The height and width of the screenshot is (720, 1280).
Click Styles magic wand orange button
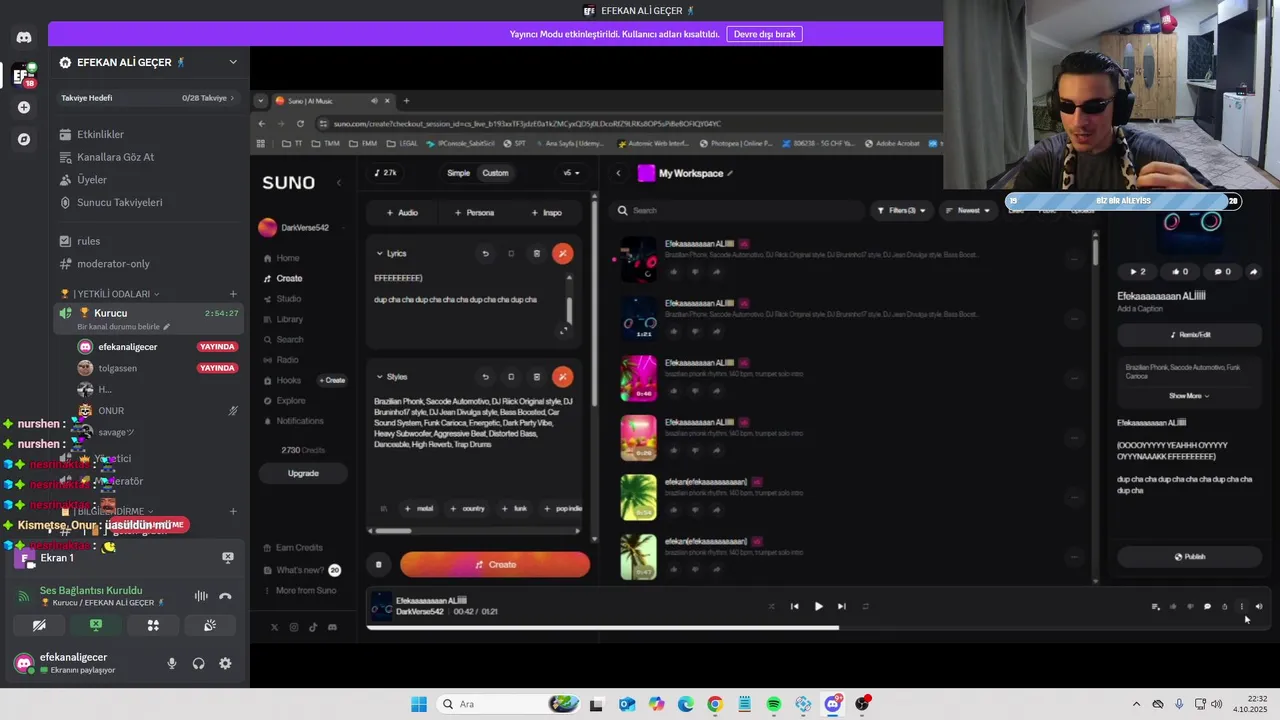tap(563, 377)
